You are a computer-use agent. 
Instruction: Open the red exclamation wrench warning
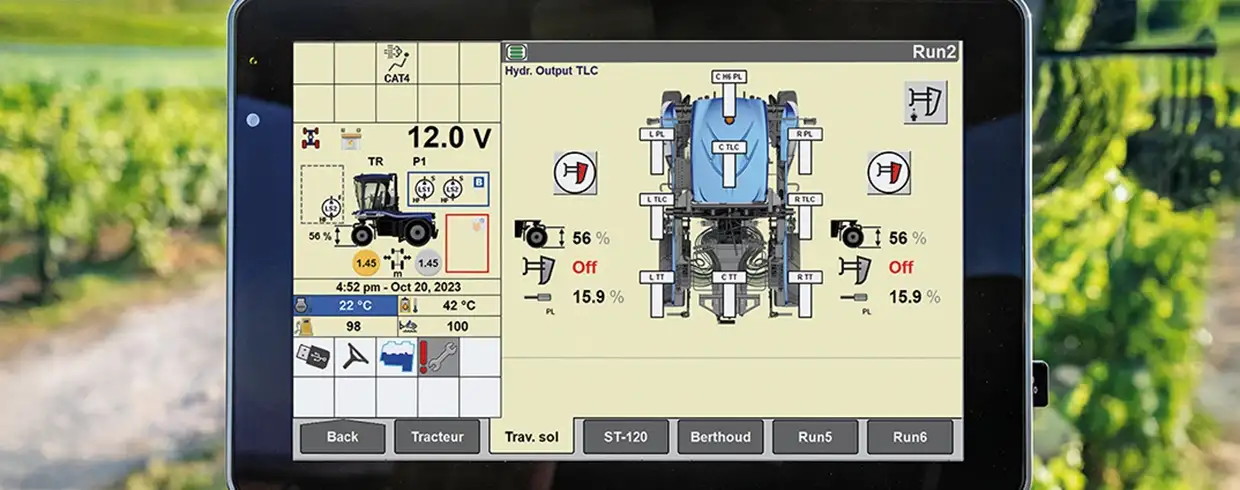point(438,357)
